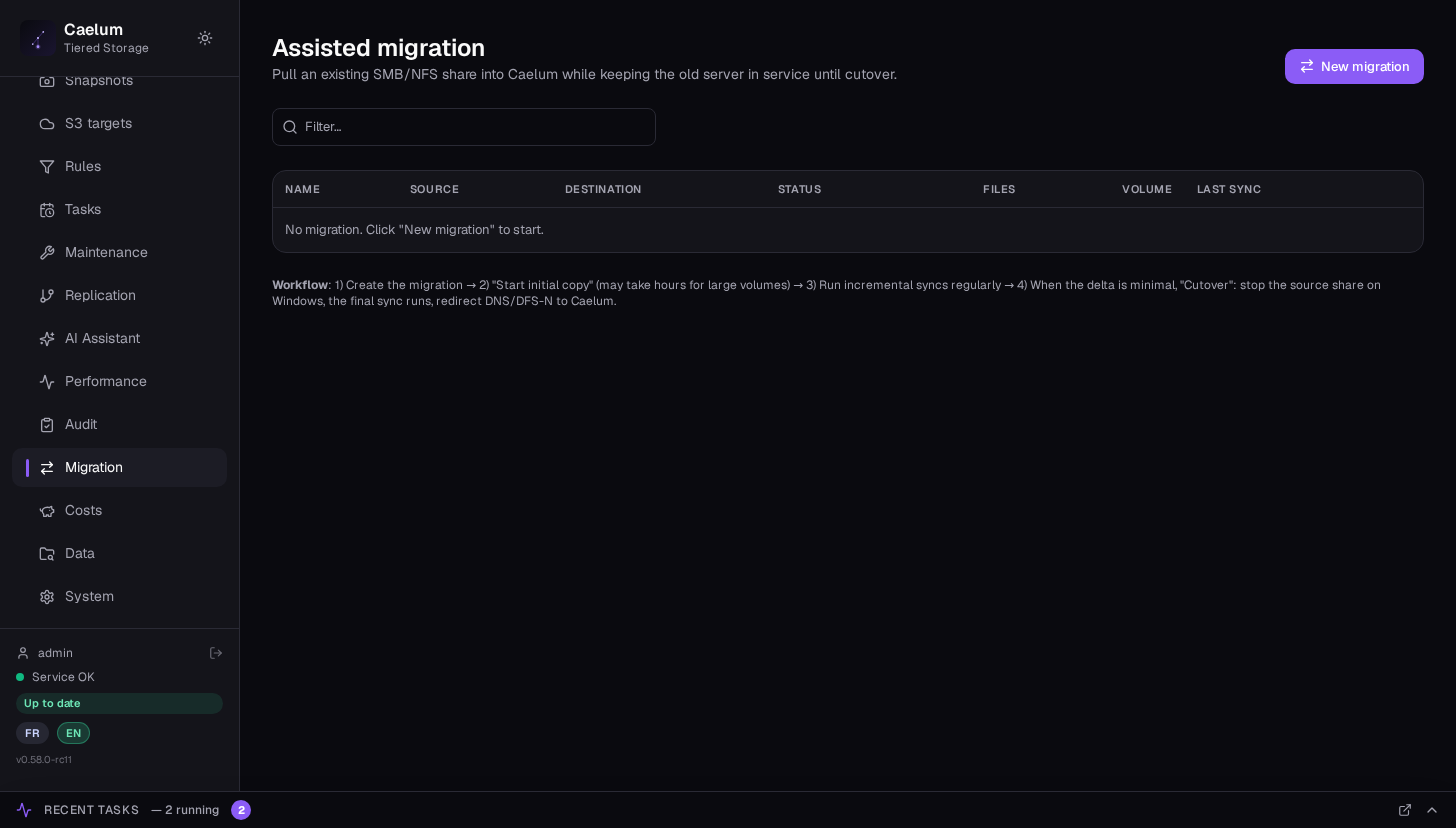Click the Tiered Storage subtitle
The image size is (1456, 828).
[106, 48]
